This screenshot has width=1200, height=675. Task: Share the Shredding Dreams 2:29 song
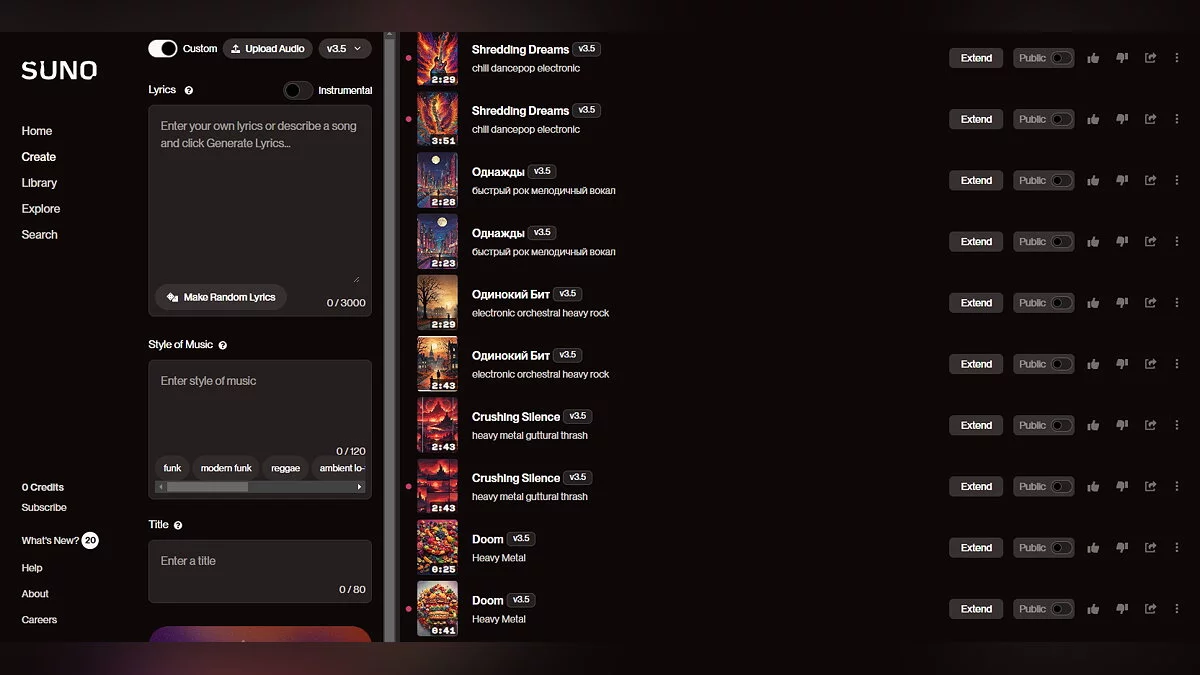pos(1150,58)
